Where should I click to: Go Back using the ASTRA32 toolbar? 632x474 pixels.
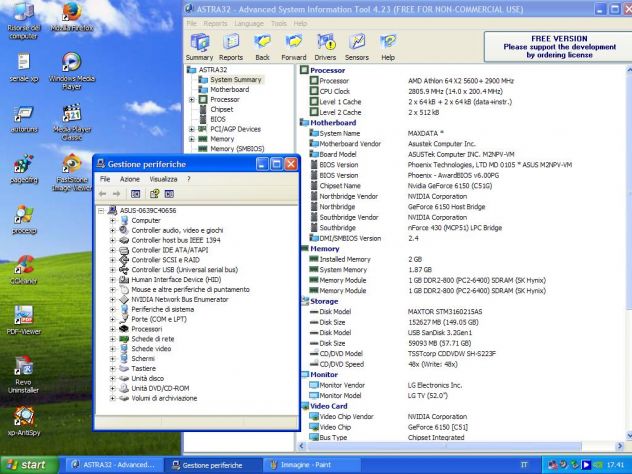(x=262, y=47)
